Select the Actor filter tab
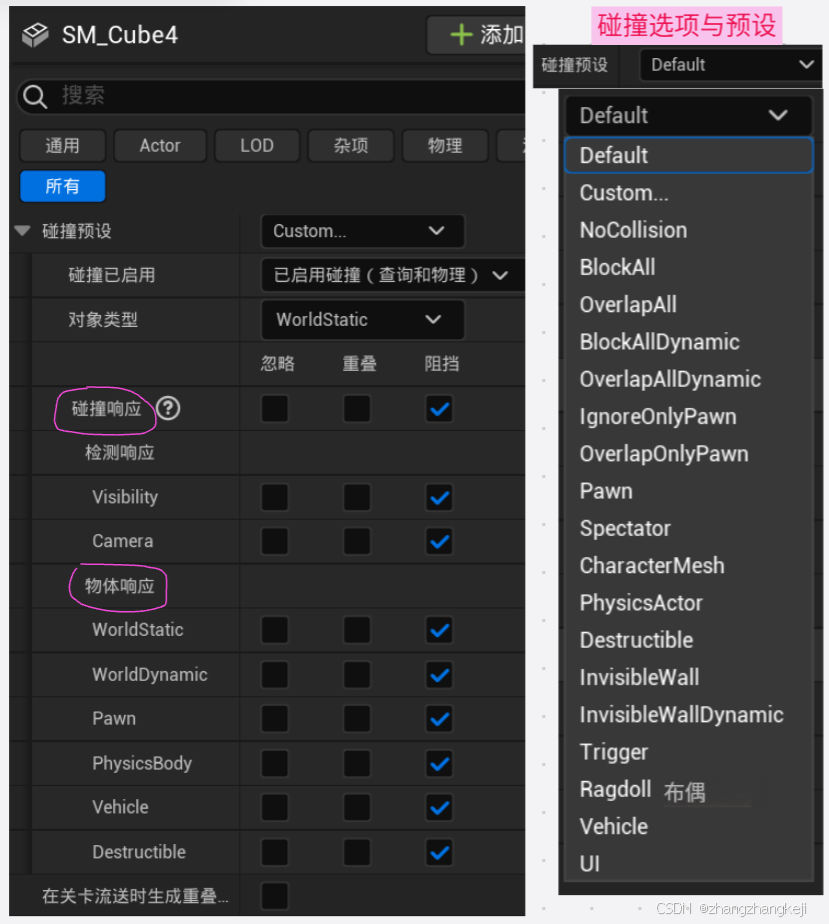Screen dimensions: 829x924 [160, 146]
